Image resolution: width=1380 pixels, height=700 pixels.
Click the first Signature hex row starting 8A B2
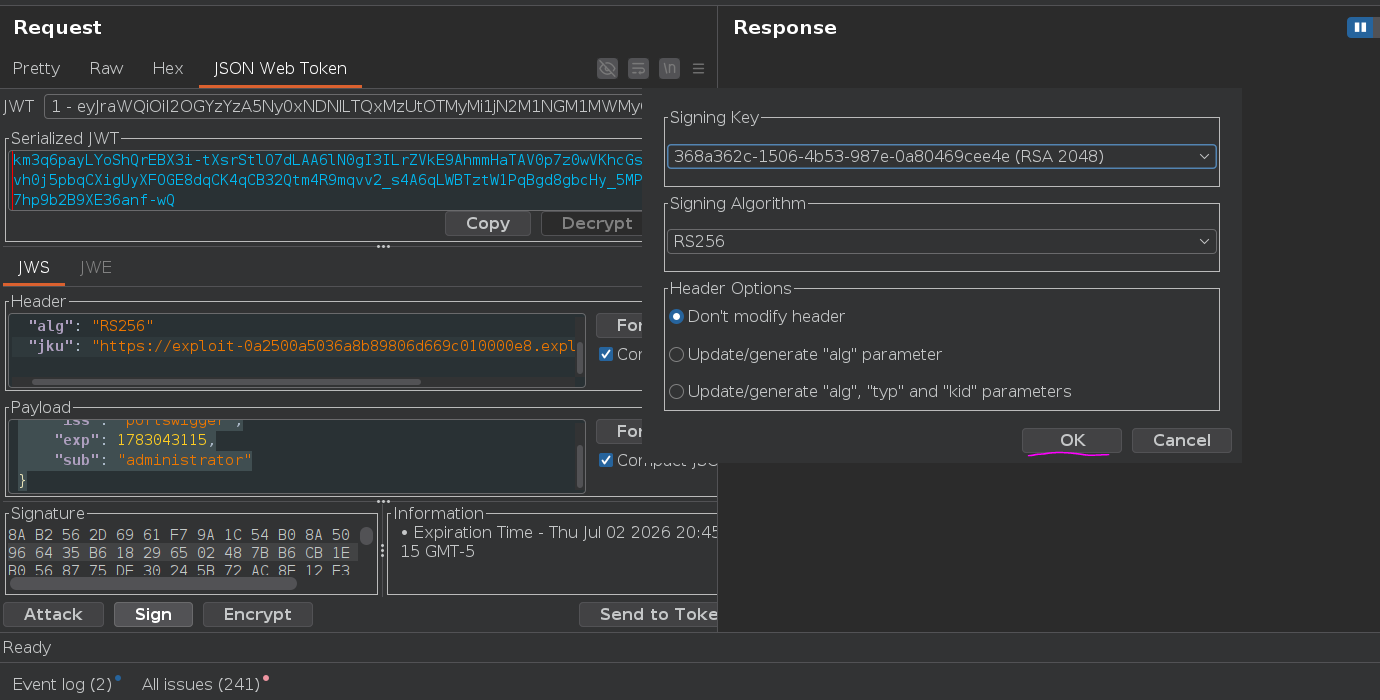pyautogui.click(x=180, y=535)
